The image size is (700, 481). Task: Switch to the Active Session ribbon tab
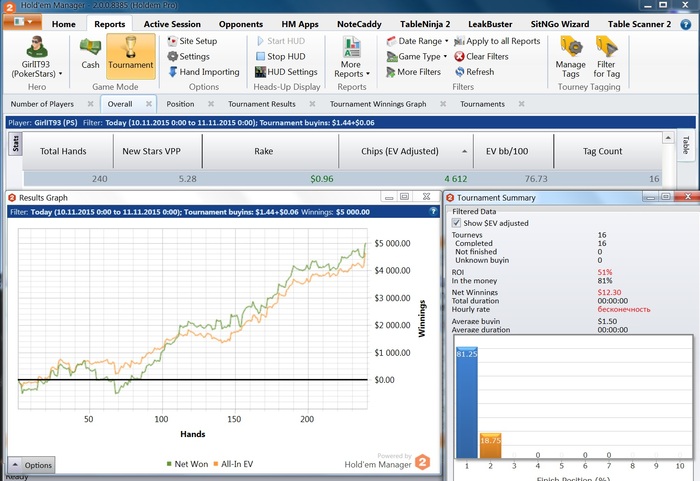tap(172, 24)
